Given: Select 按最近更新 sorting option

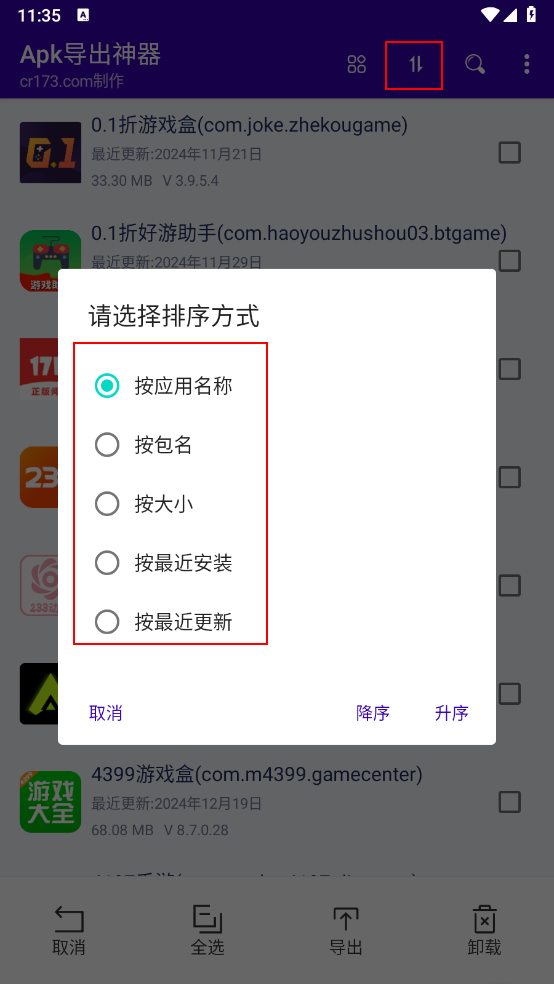Looking at the screenshot, I should coord(164,622).
